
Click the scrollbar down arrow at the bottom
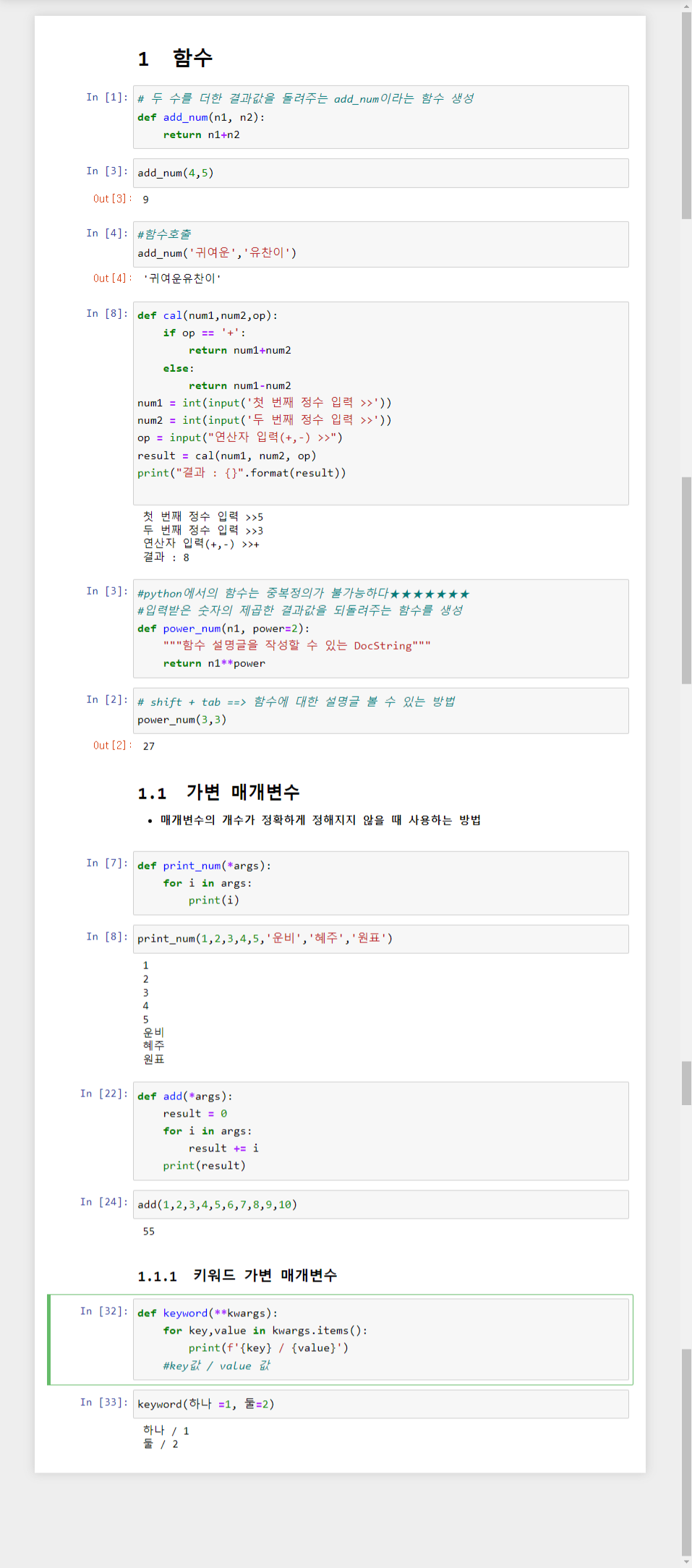pyautogui.click(x=686, y=1561)
